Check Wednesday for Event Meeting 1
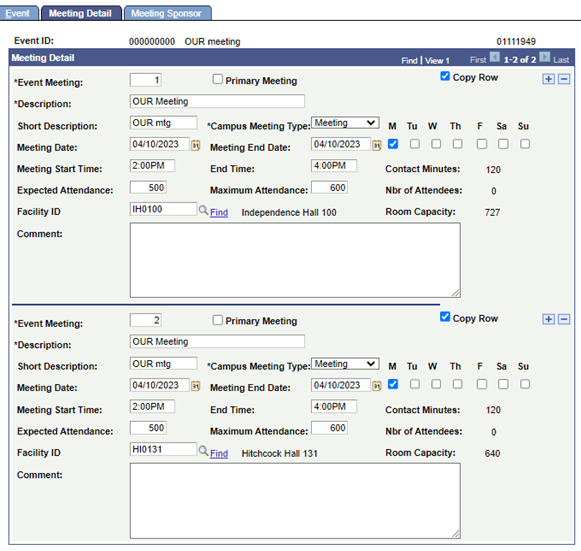This screenshot has height=551, width=581. tap(436, 144)
